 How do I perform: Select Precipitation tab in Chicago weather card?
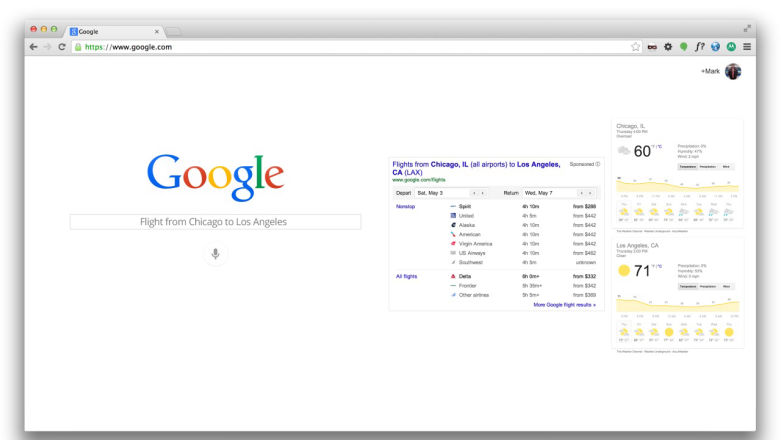click(x=707, y=166)
